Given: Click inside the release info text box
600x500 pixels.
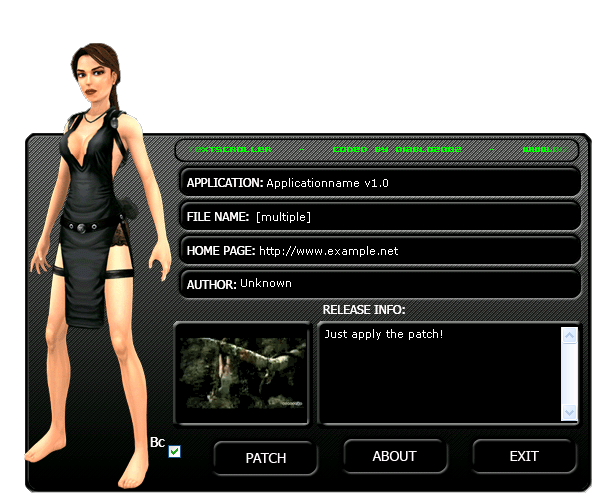Looking at the screenshot, I should [440, 374].
